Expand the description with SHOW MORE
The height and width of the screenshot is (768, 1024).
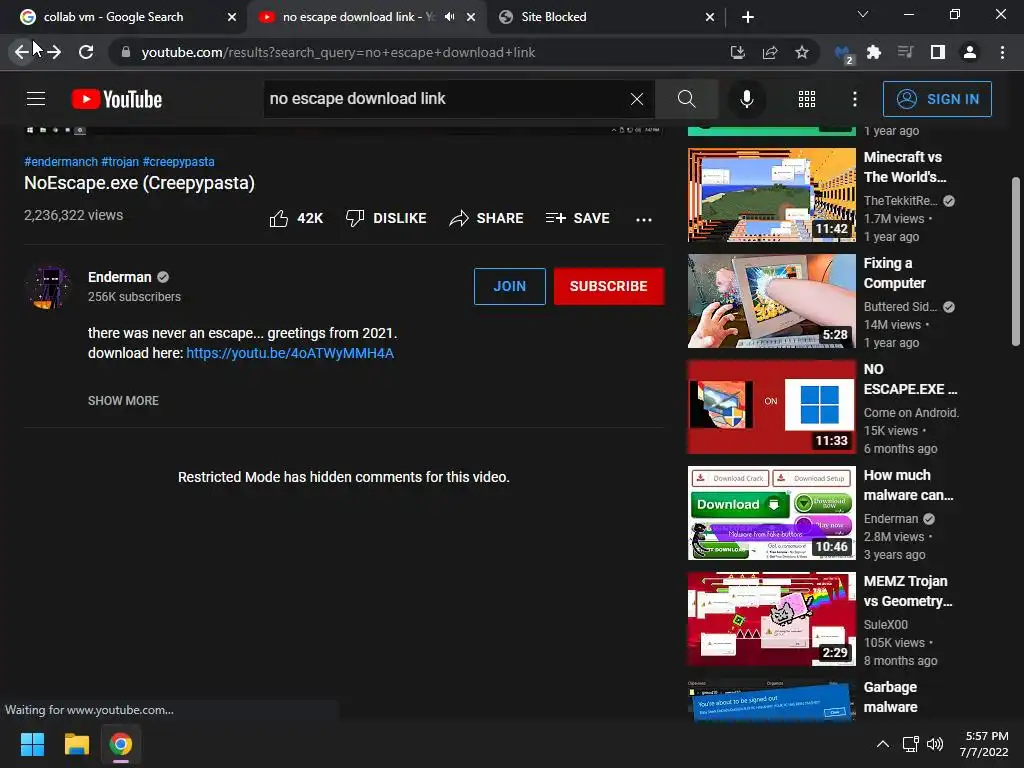[123, 400]
